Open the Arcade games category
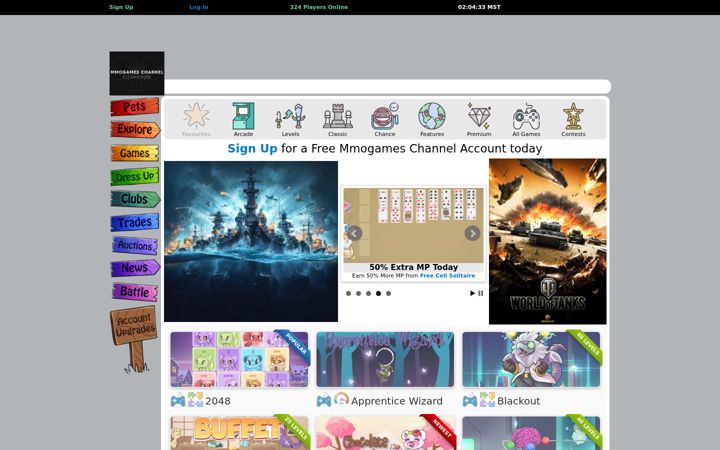Screen dimensions: 720x450 click(243, 119)
